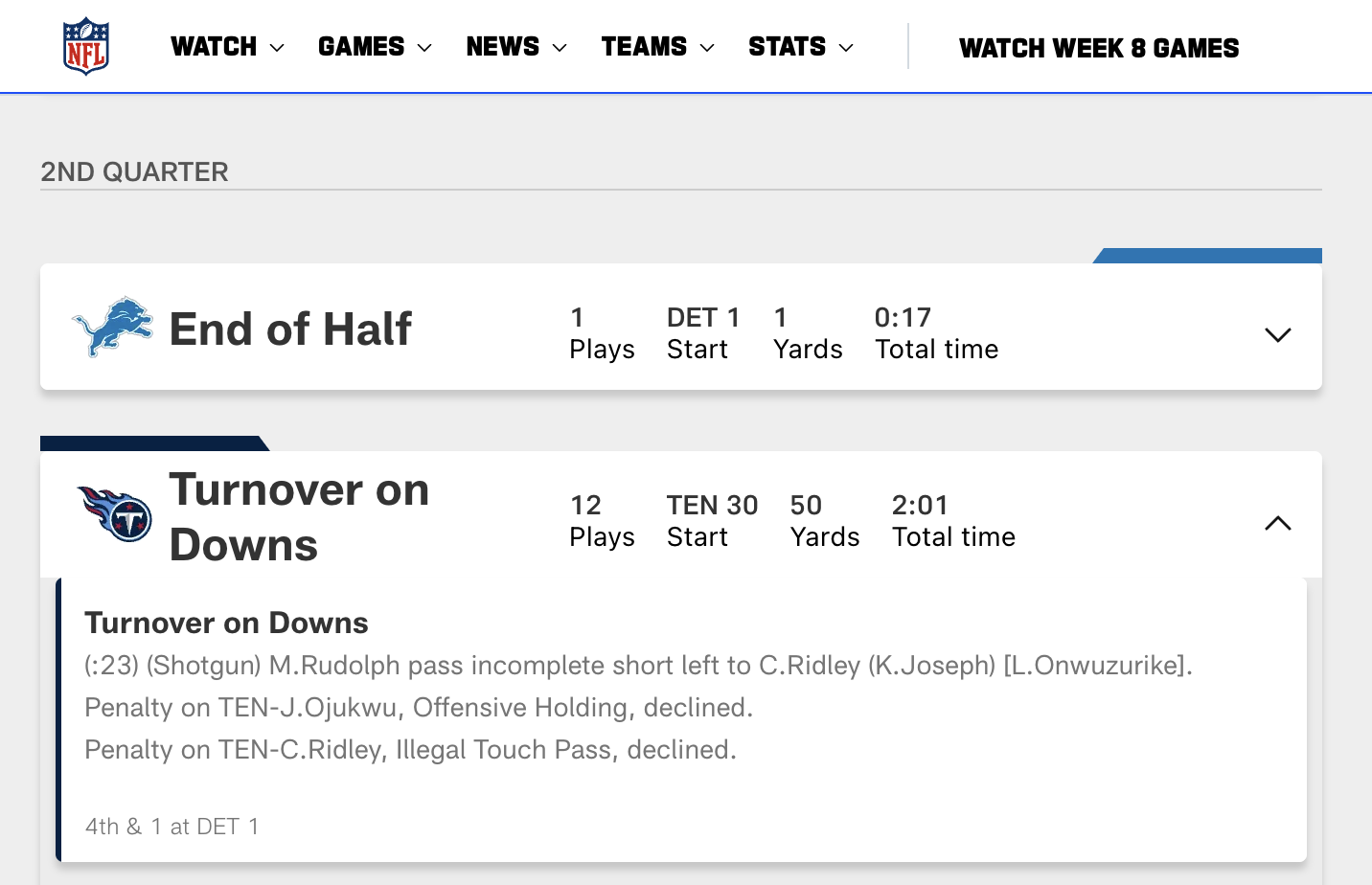Open the NEWS dropdown menu
This screenshot has width=1372, height=885.
(516, 47)
